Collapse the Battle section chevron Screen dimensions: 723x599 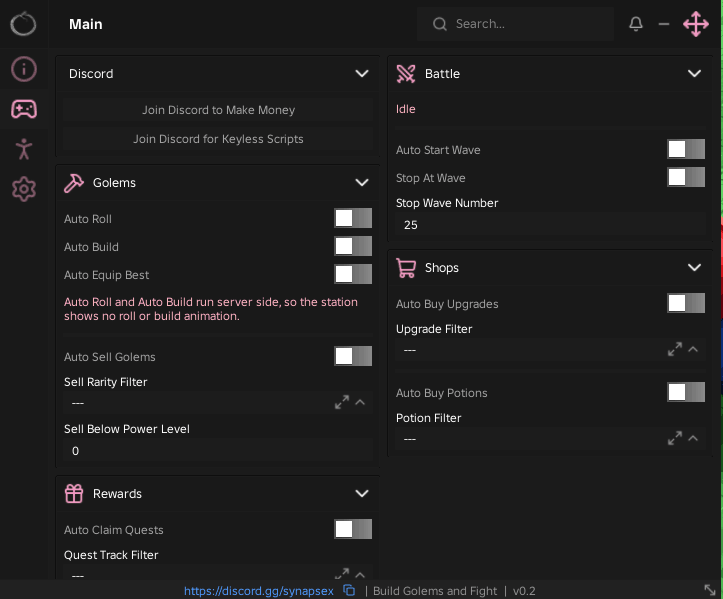(x=694, y=74)
